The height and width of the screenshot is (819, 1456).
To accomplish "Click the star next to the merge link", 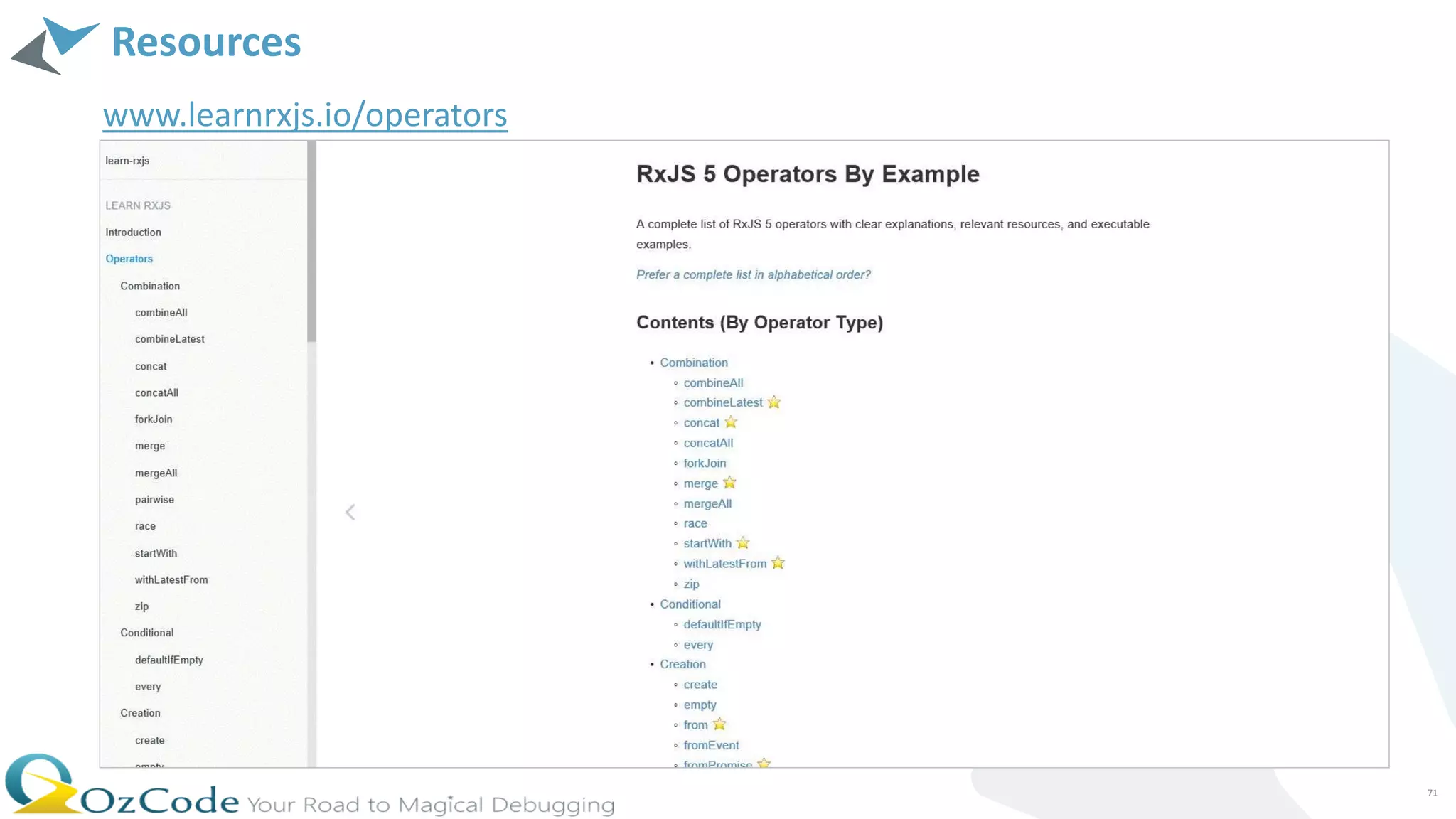I will click(x=729, y=483).
